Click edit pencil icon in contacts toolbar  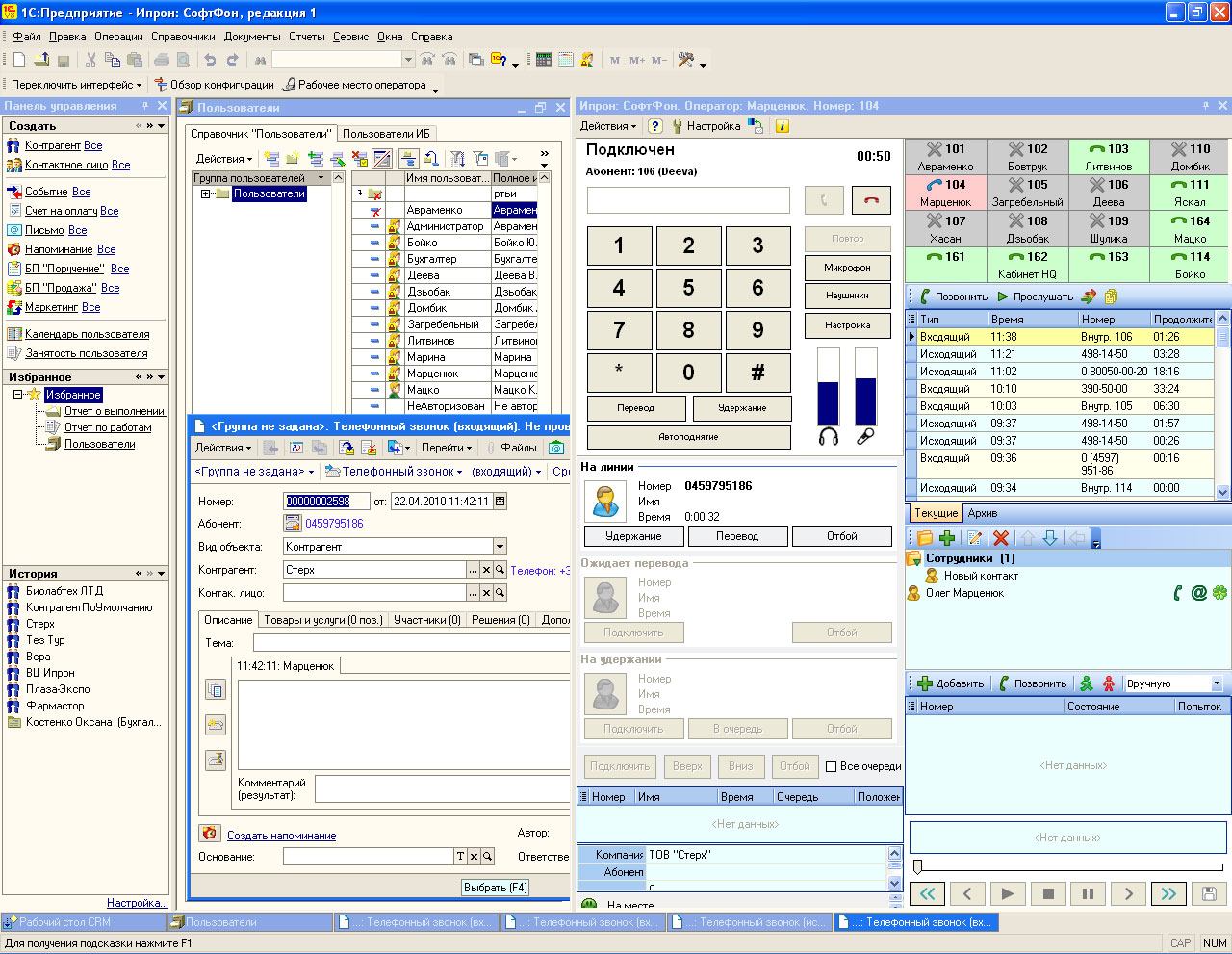[974, 538]
